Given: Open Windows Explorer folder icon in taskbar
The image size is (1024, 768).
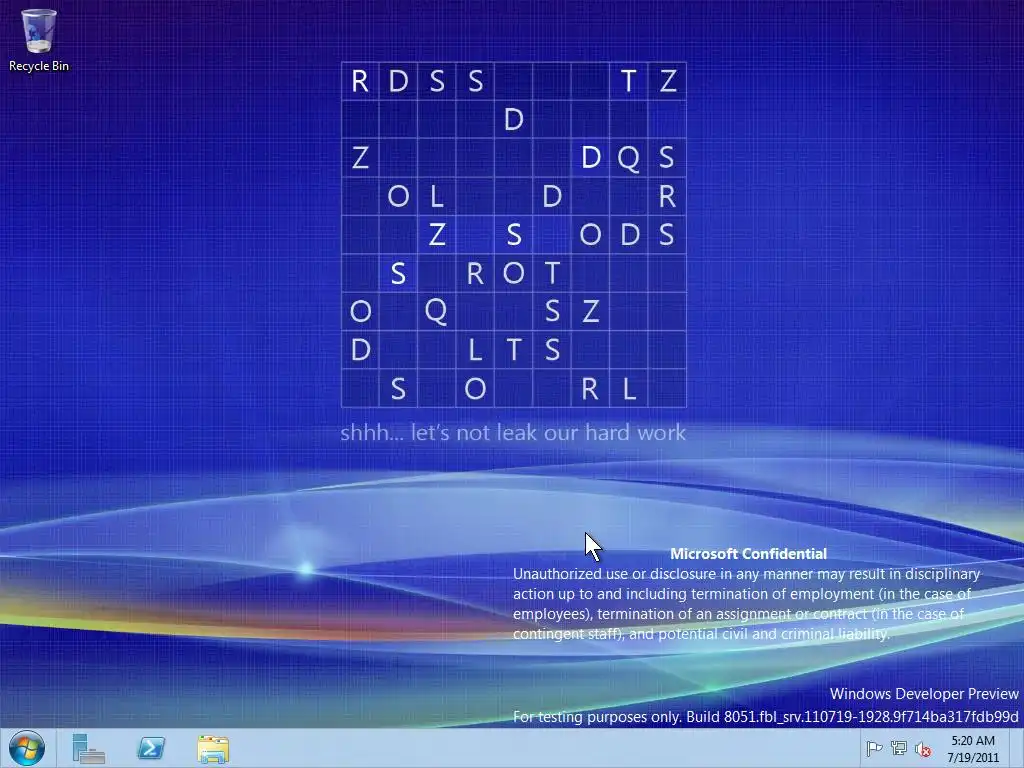Looking at the screenshot, I should pyautogui.click(x=213, y=749).
